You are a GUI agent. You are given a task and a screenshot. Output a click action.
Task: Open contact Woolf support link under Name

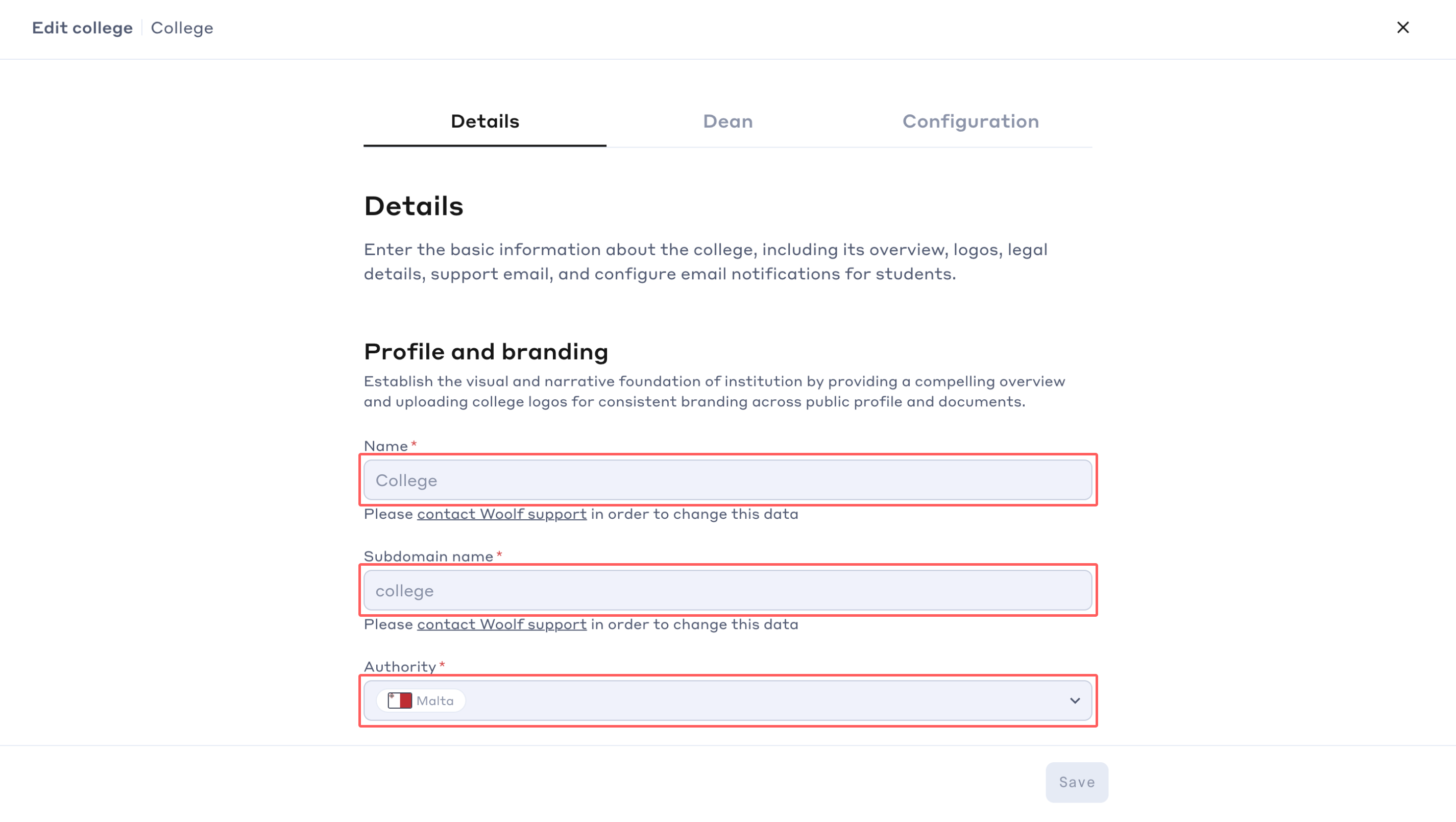point(502,514)
